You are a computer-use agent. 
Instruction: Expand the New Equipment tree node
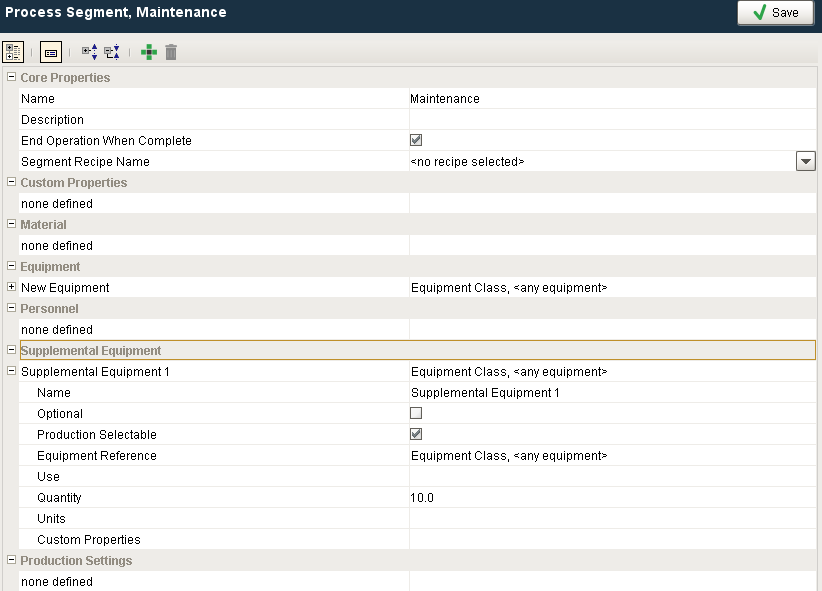[x=12, y=288]
